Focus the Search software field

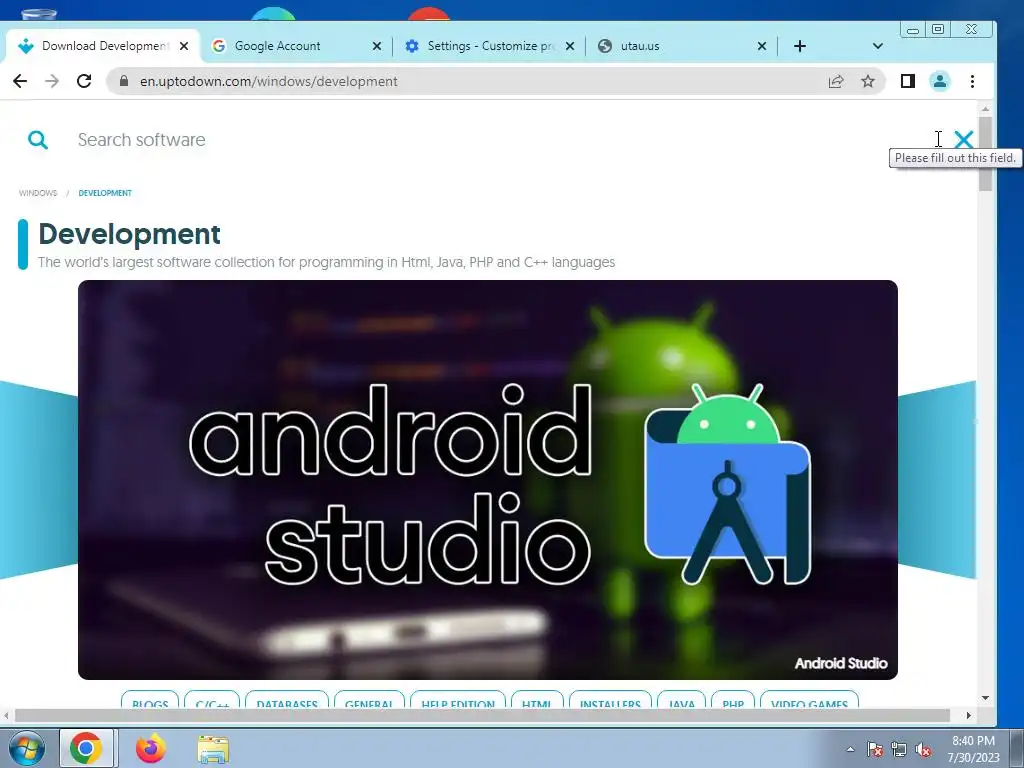496,140
